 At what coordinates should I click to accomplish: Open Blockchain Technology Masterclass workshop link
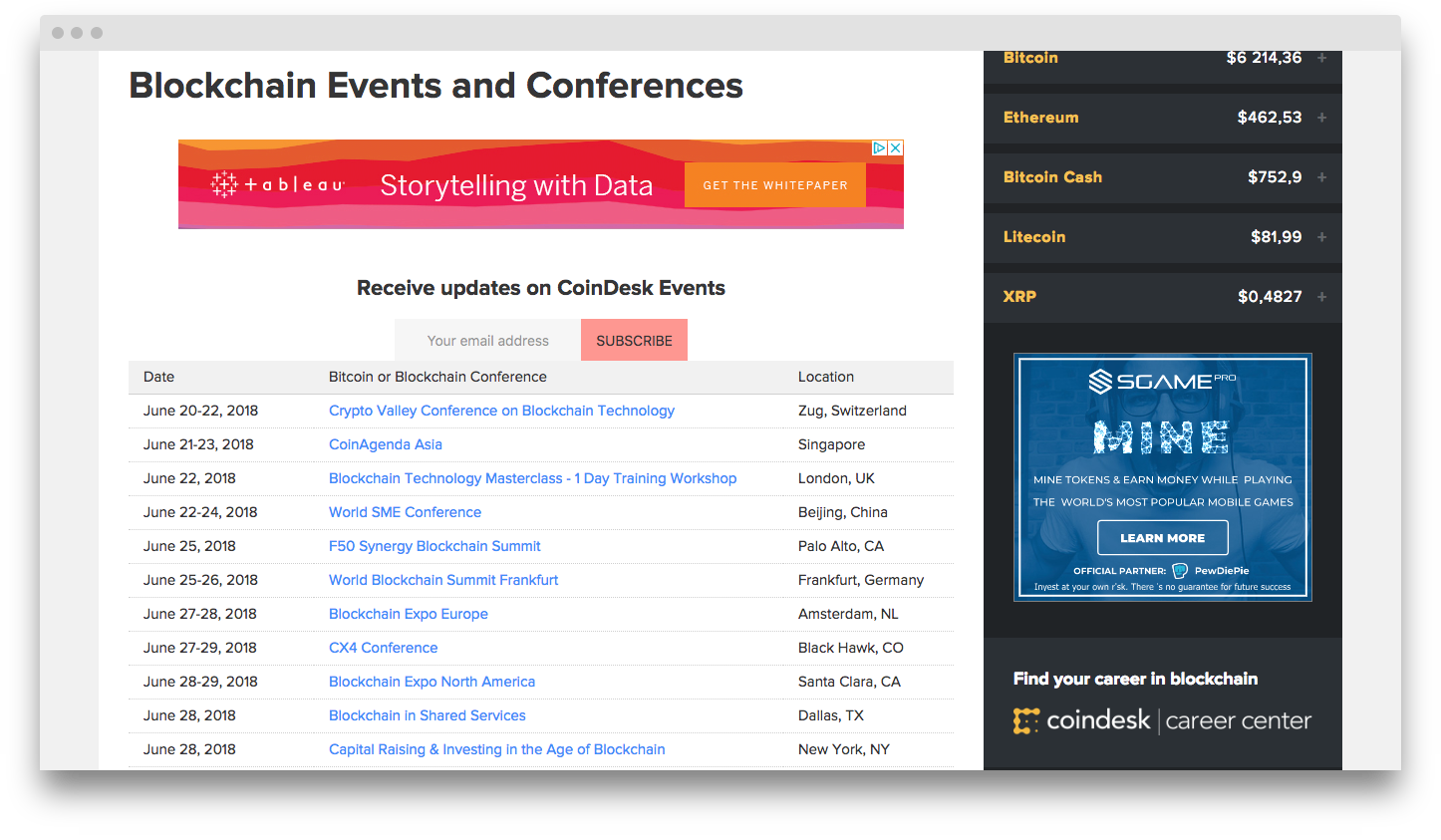point(533,478)
